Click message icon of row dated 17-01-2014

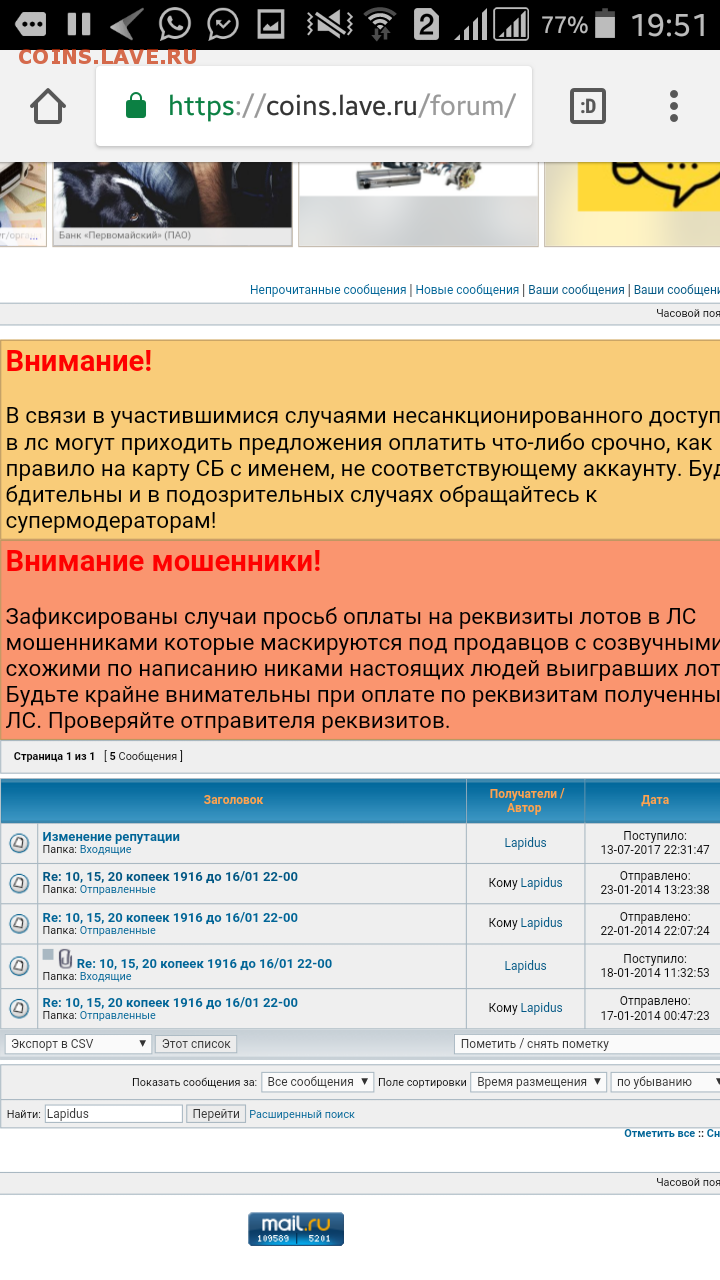point(19,1008)
